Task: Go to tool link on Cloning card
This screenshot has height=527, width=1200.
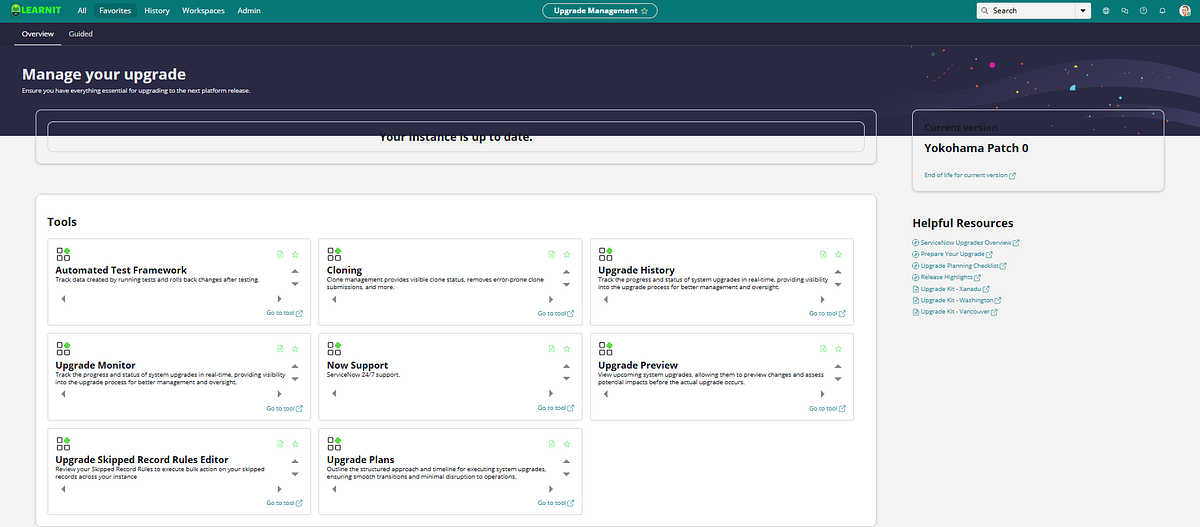Action: point(555,313)
